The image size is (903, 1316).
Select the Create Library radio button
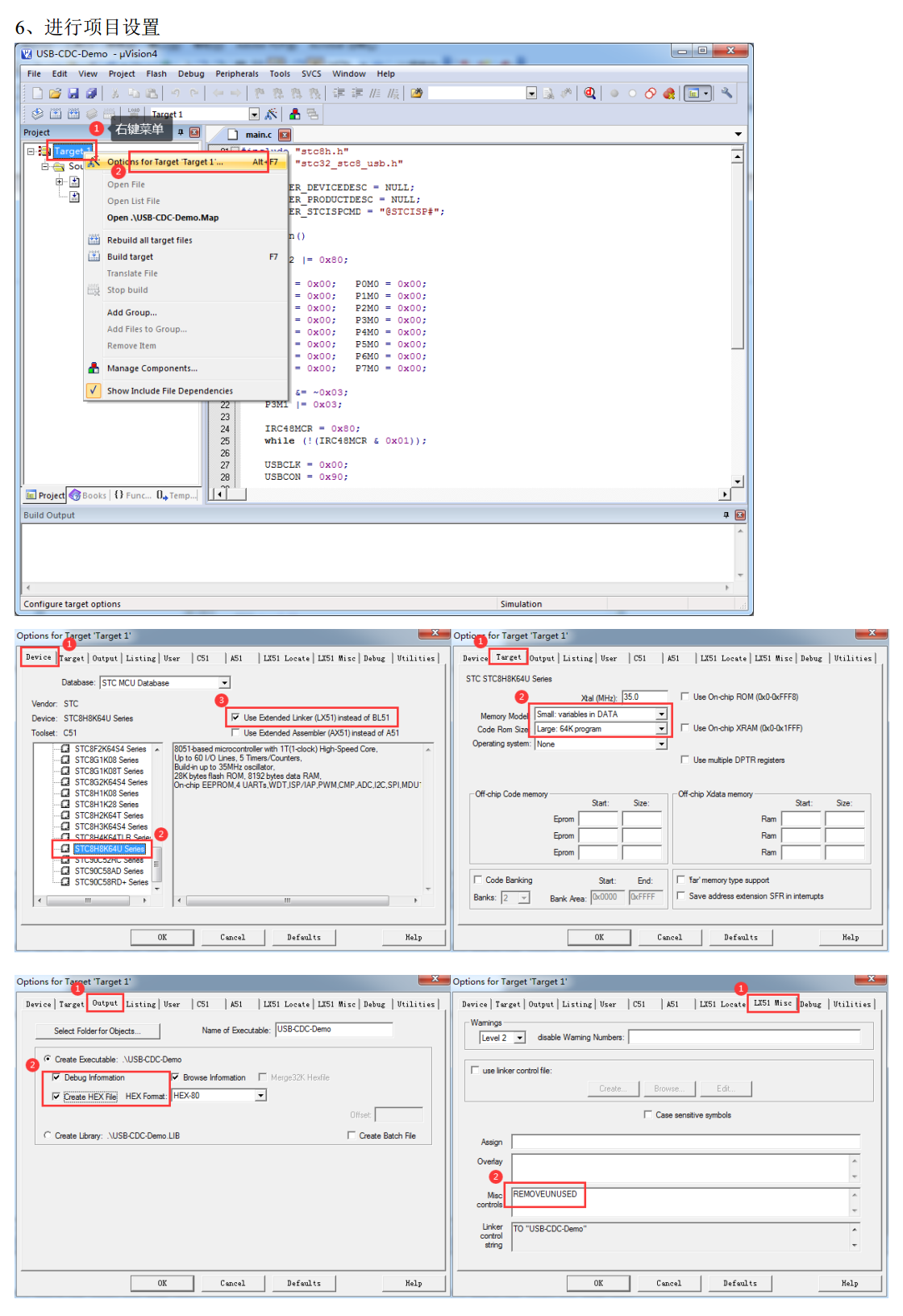(x=48, y=1135)
